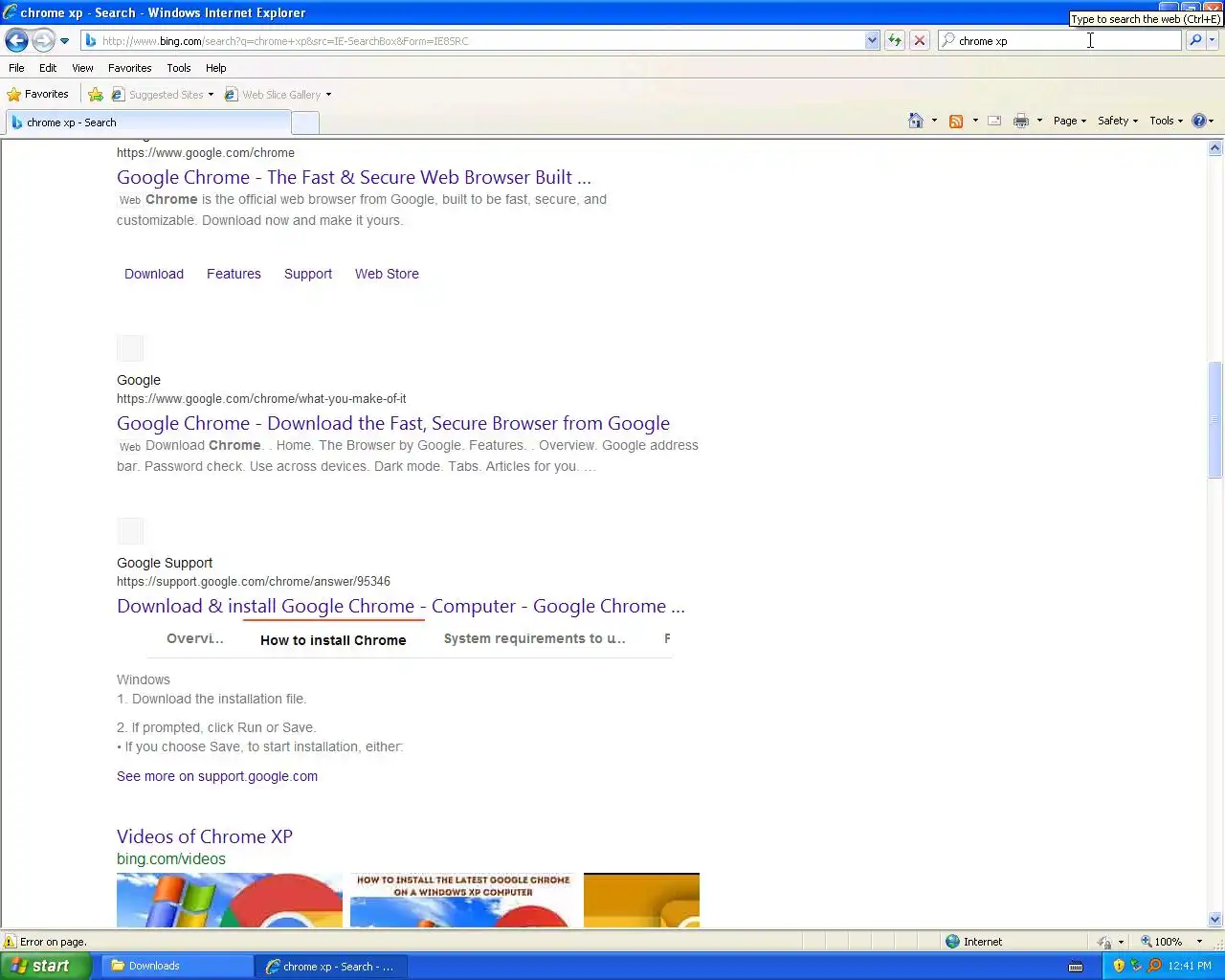Open the View menu
The height and width of the screenshot is (980, 1225).
click(x=82, y=68)
